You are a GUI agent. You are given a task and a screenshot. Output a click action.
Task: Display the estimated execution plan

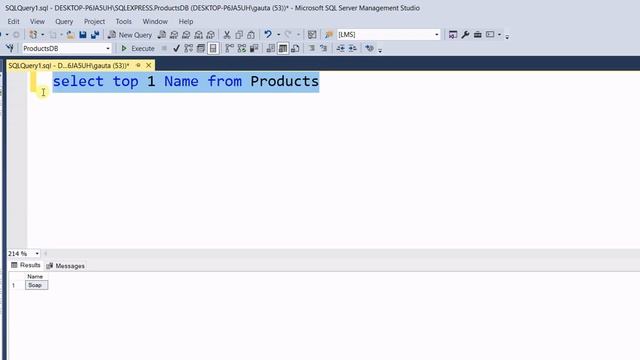[189, 48]
